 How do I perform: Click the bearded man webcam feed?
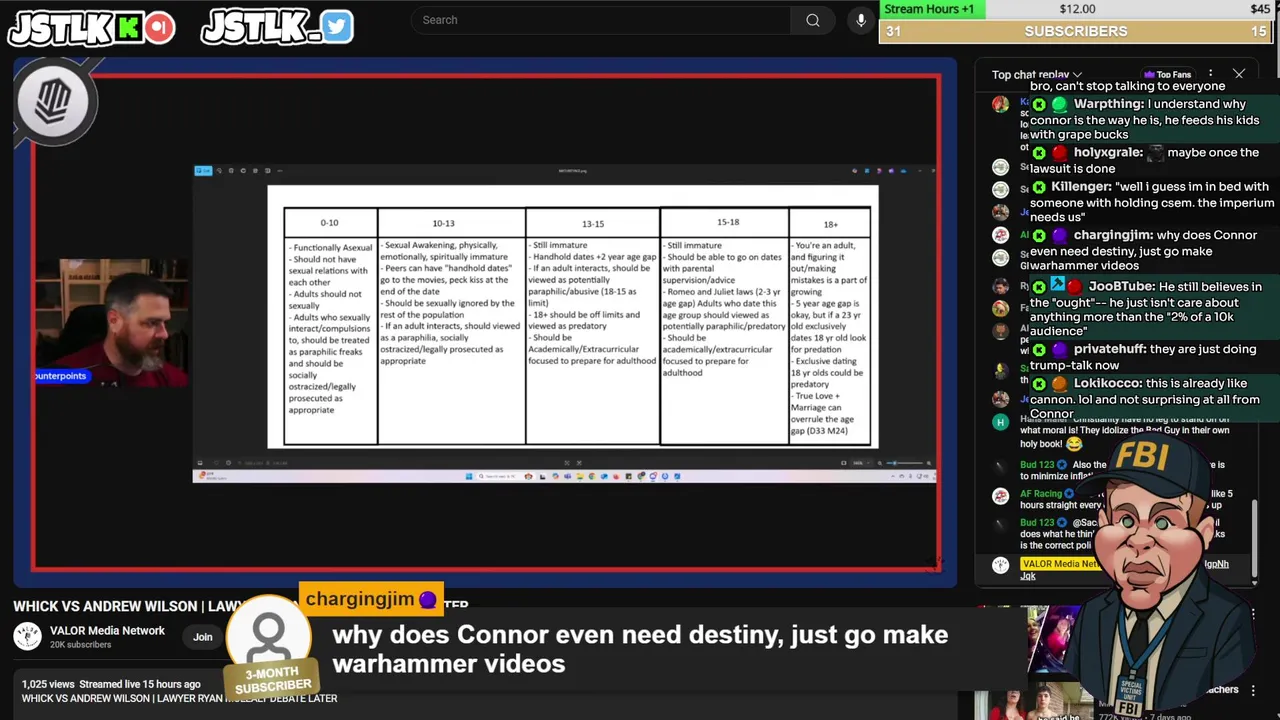pos(110,325)
